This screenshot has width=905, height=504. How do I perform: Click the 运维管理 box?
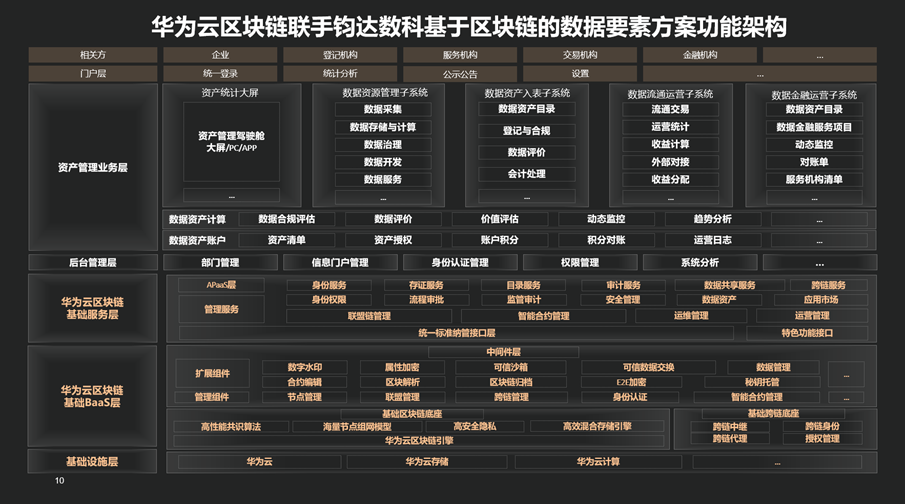[x=691, y=316]
